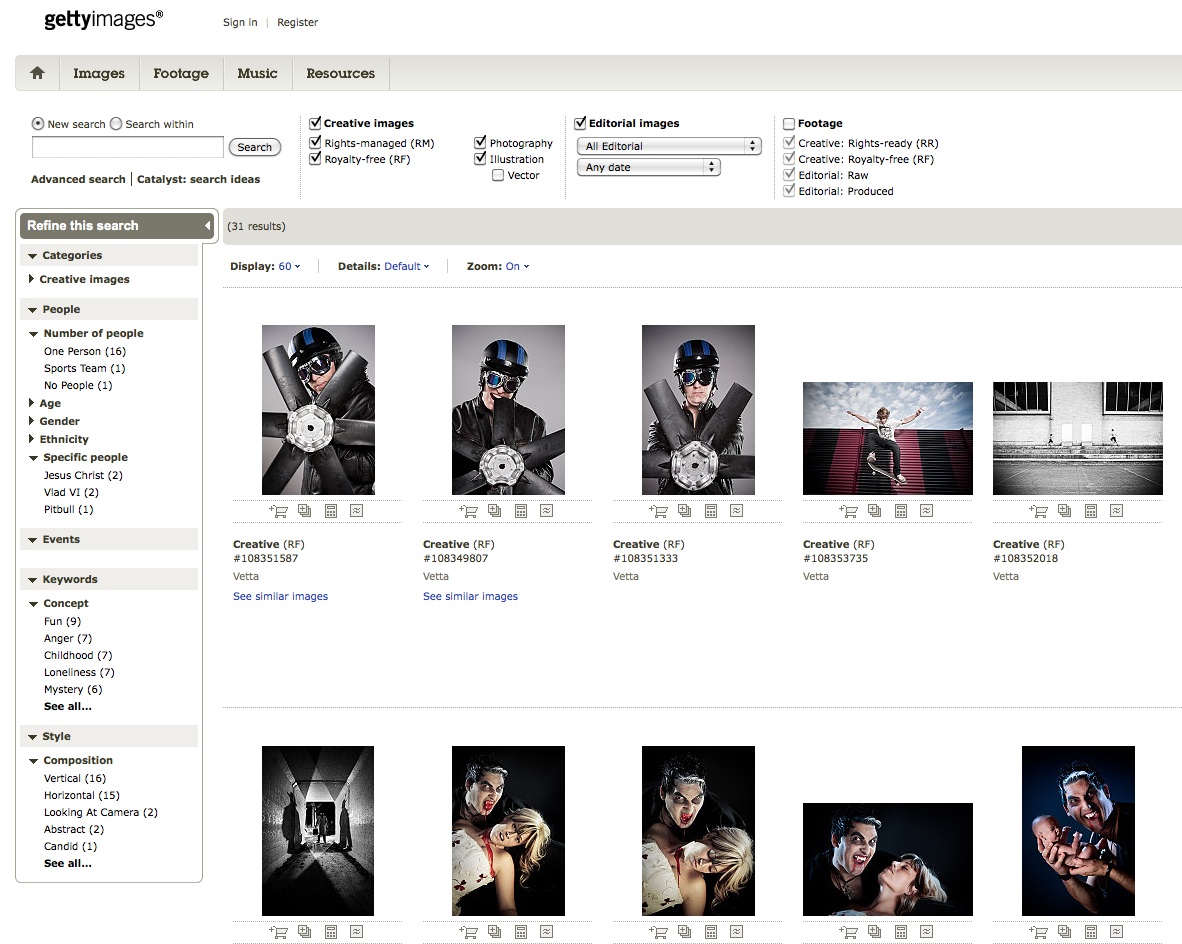Viewport: 1182px width, 944px height.
Task: Add image #108351587 to cart
Action: (x=278, y=511)
